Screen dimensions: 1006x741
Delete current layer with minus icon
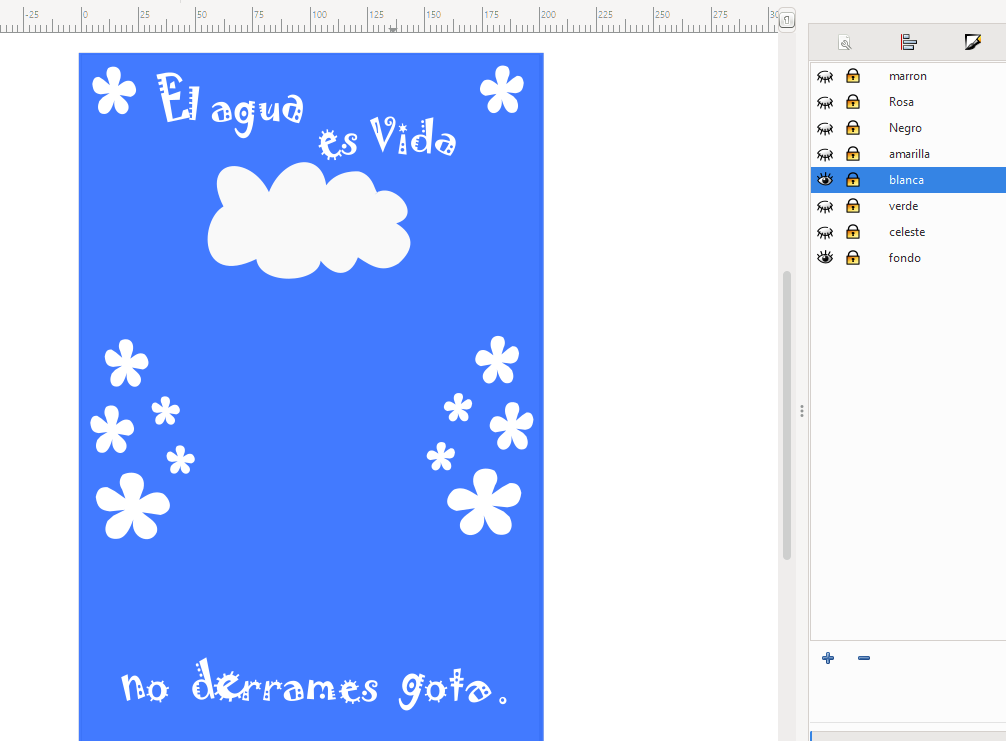click(x=864, y=658)
